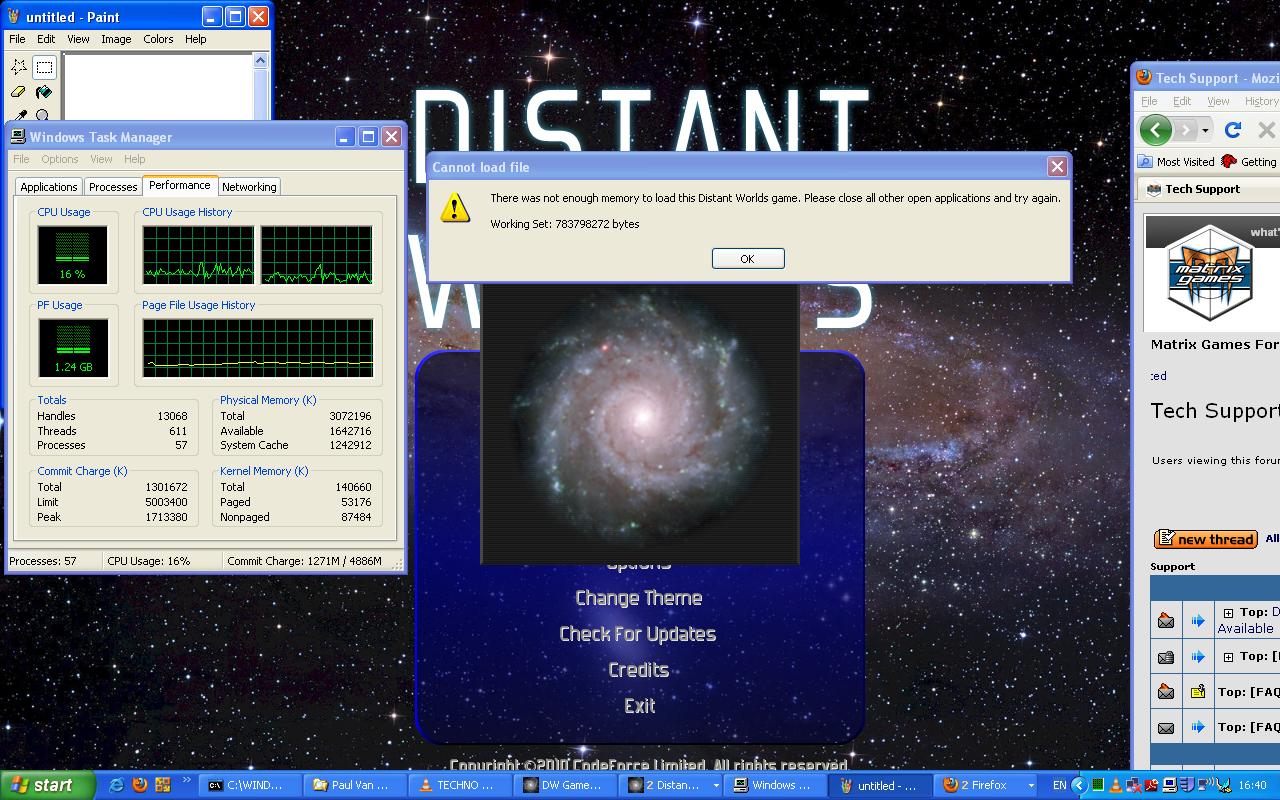This screenshot has height=800, width=1280.
Task: Click the Matrix Games logo
Action: point(1209,273)
